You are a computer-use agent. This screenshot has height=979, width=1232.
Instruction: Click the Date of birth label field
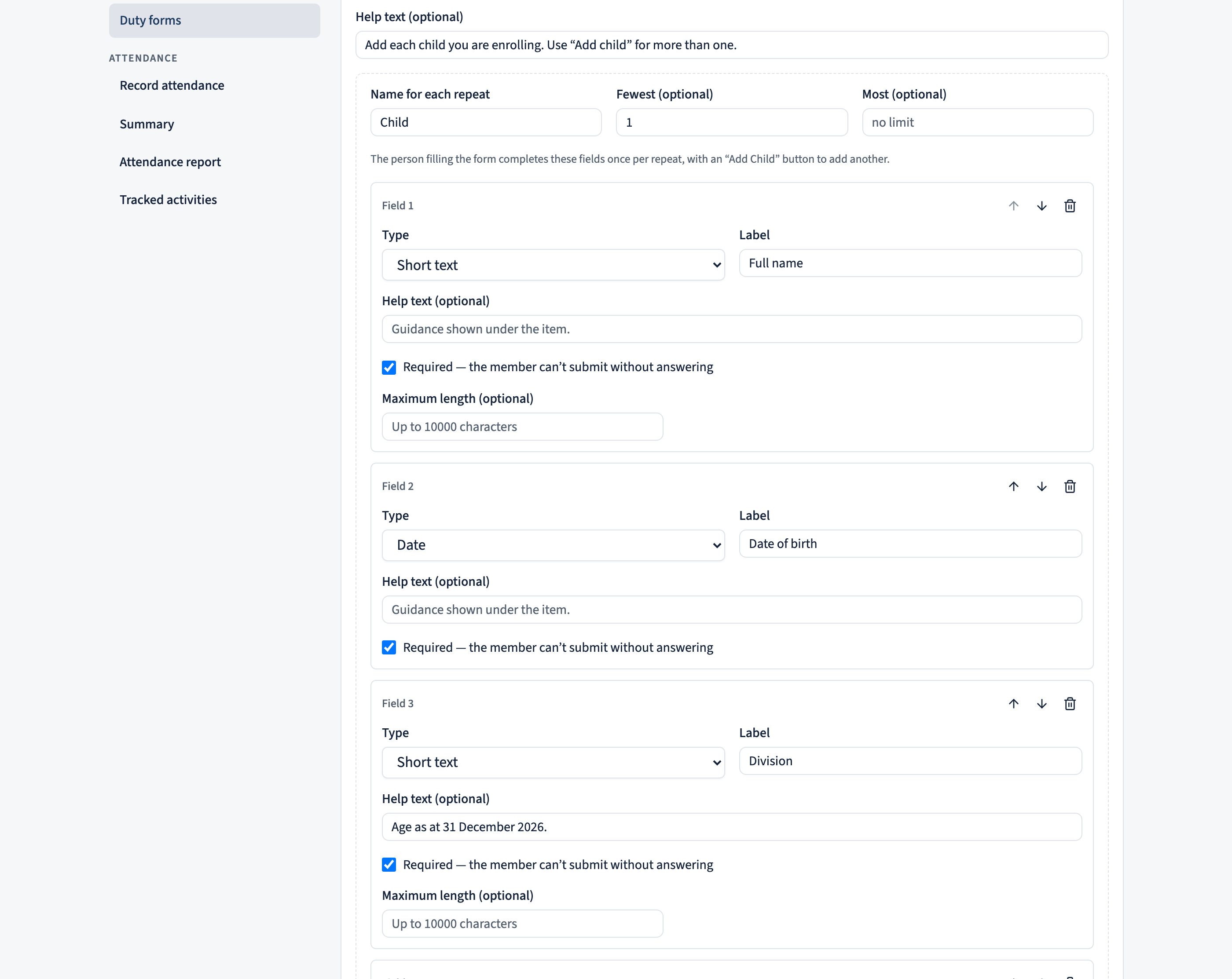(x=910, y=544)
